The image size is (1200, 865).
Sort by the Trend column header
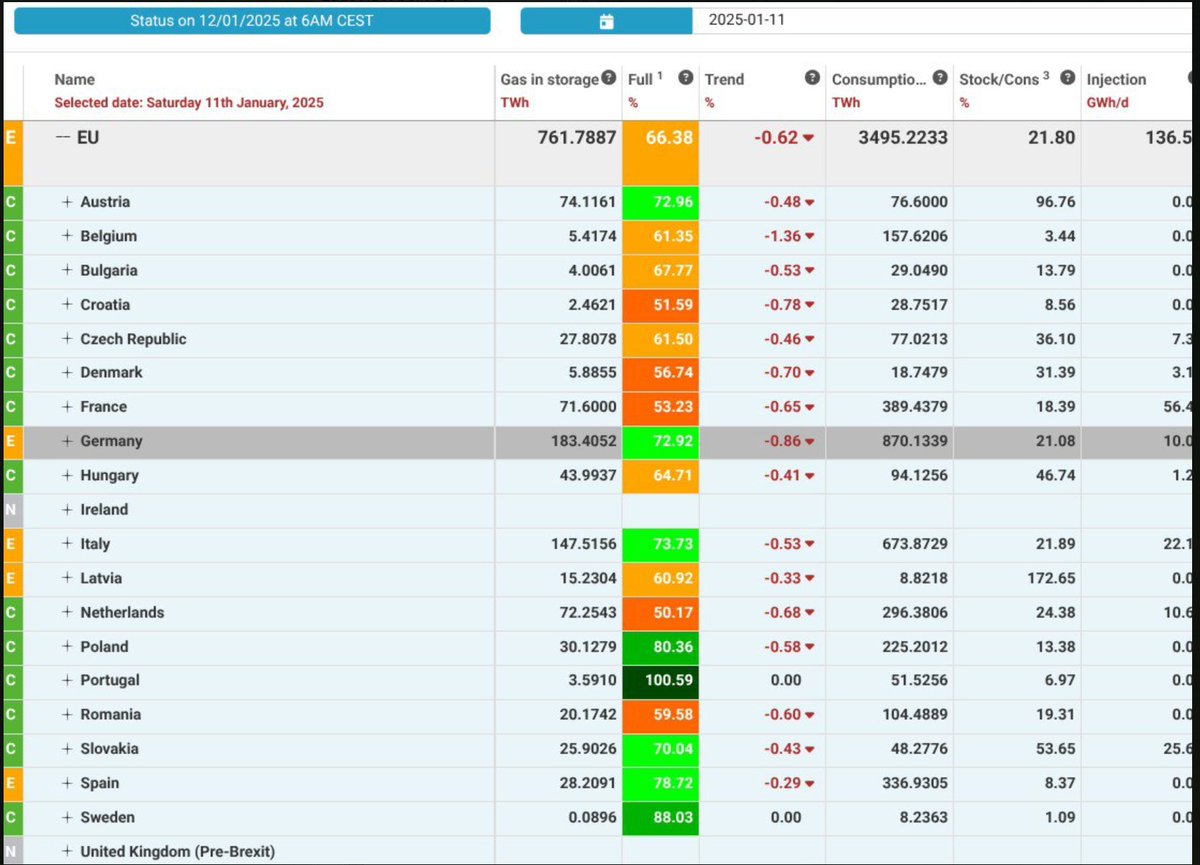click(724, 80)
